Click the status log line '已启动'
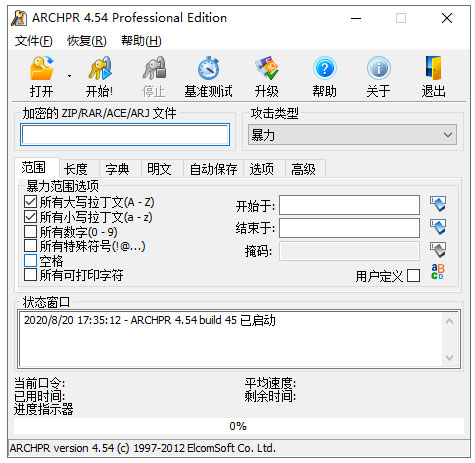 pyautogui.click(x=150, y=320)
